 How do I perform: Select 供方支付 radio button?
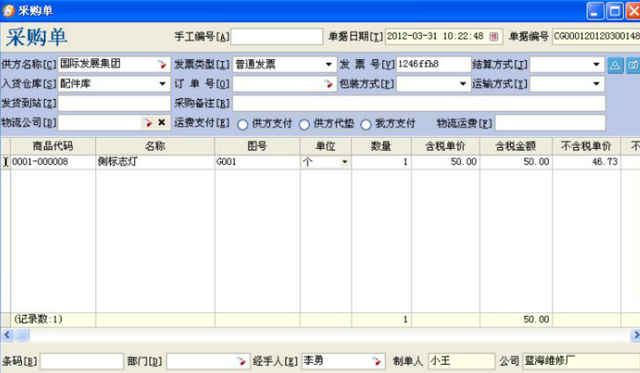point(243,124)
